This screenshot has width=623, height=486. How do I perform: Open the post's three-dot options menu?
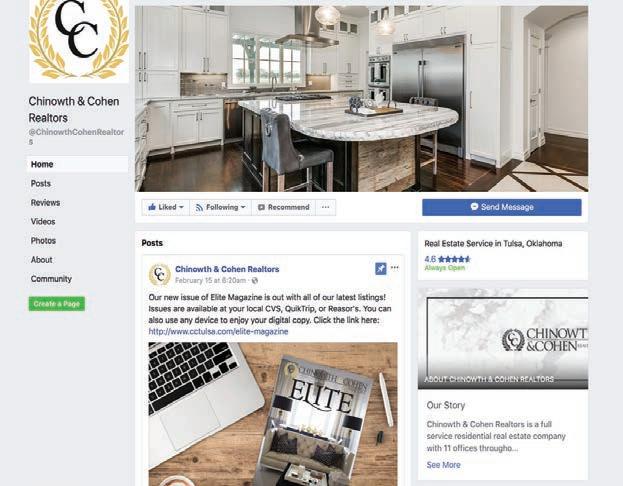click(x=395, y=268)
